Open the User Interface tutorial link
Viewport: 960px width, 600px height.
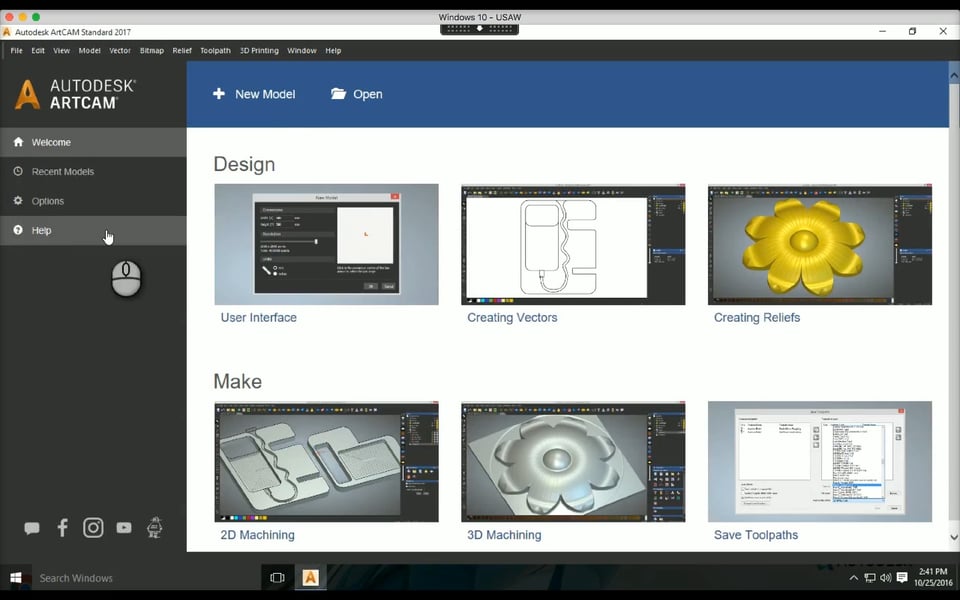click(258, 318)
